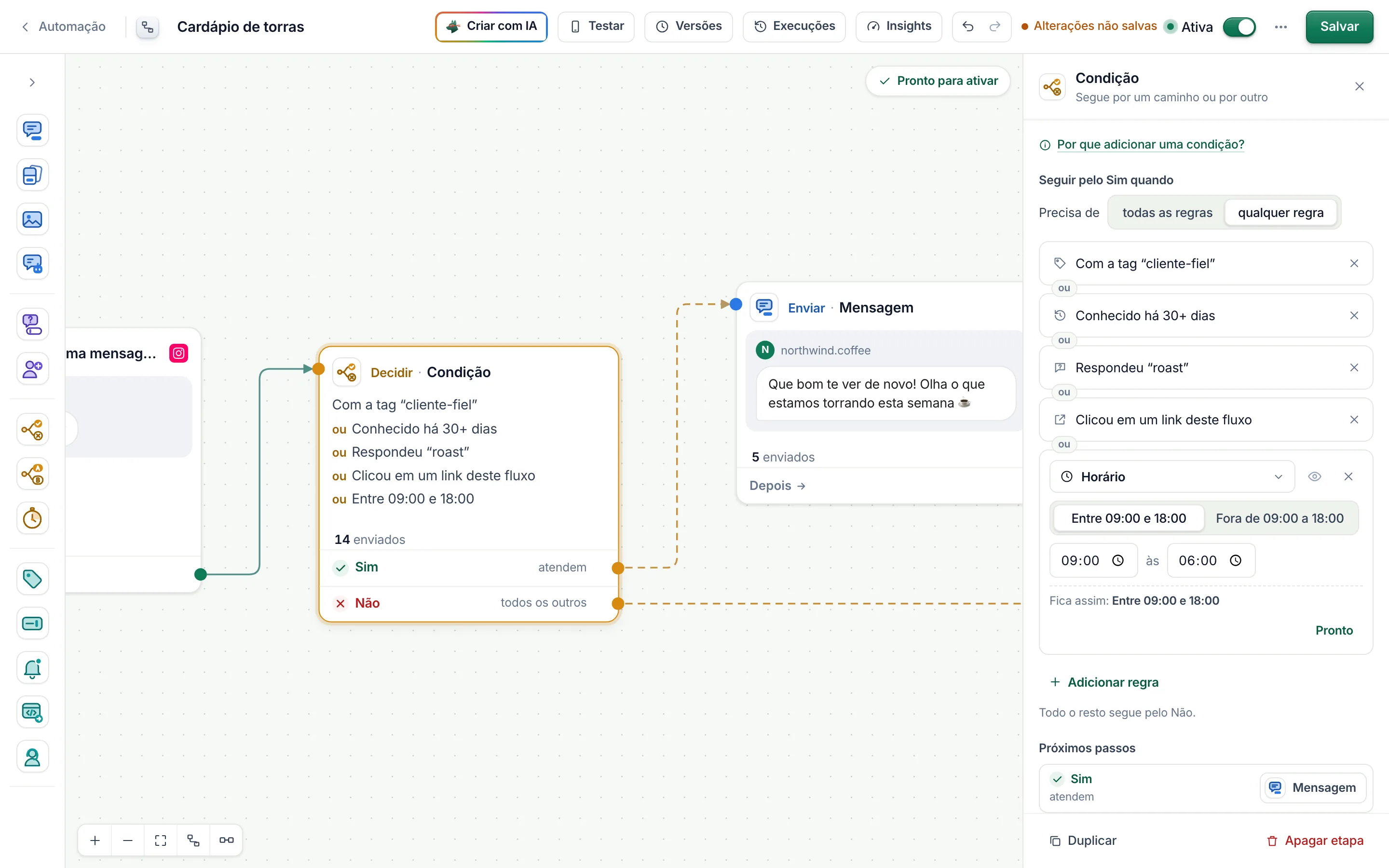
Task: Open the Horário rule type dropdown
Action: [x=1172, y=476]
